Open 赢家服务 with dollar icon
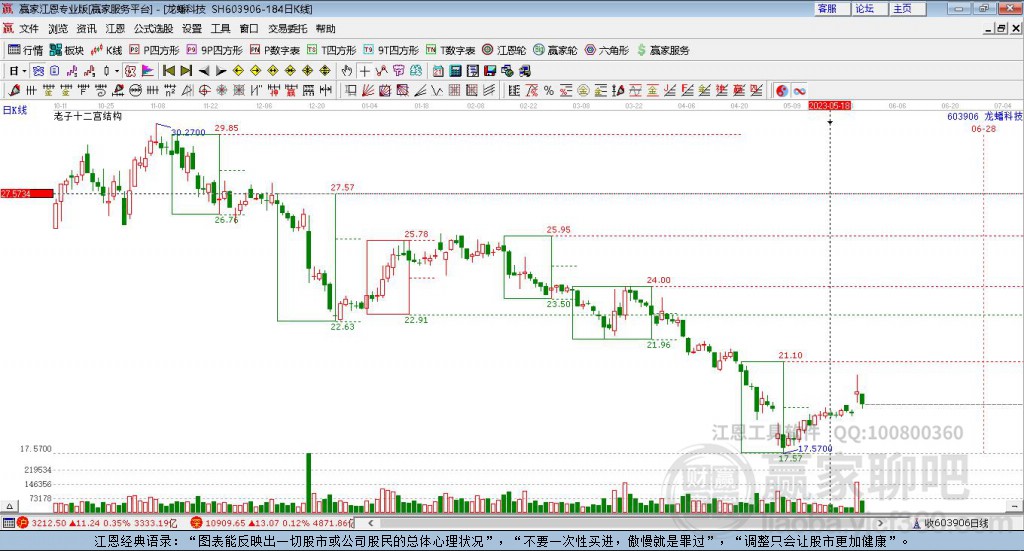The image size is (1024, 551). 663,50
